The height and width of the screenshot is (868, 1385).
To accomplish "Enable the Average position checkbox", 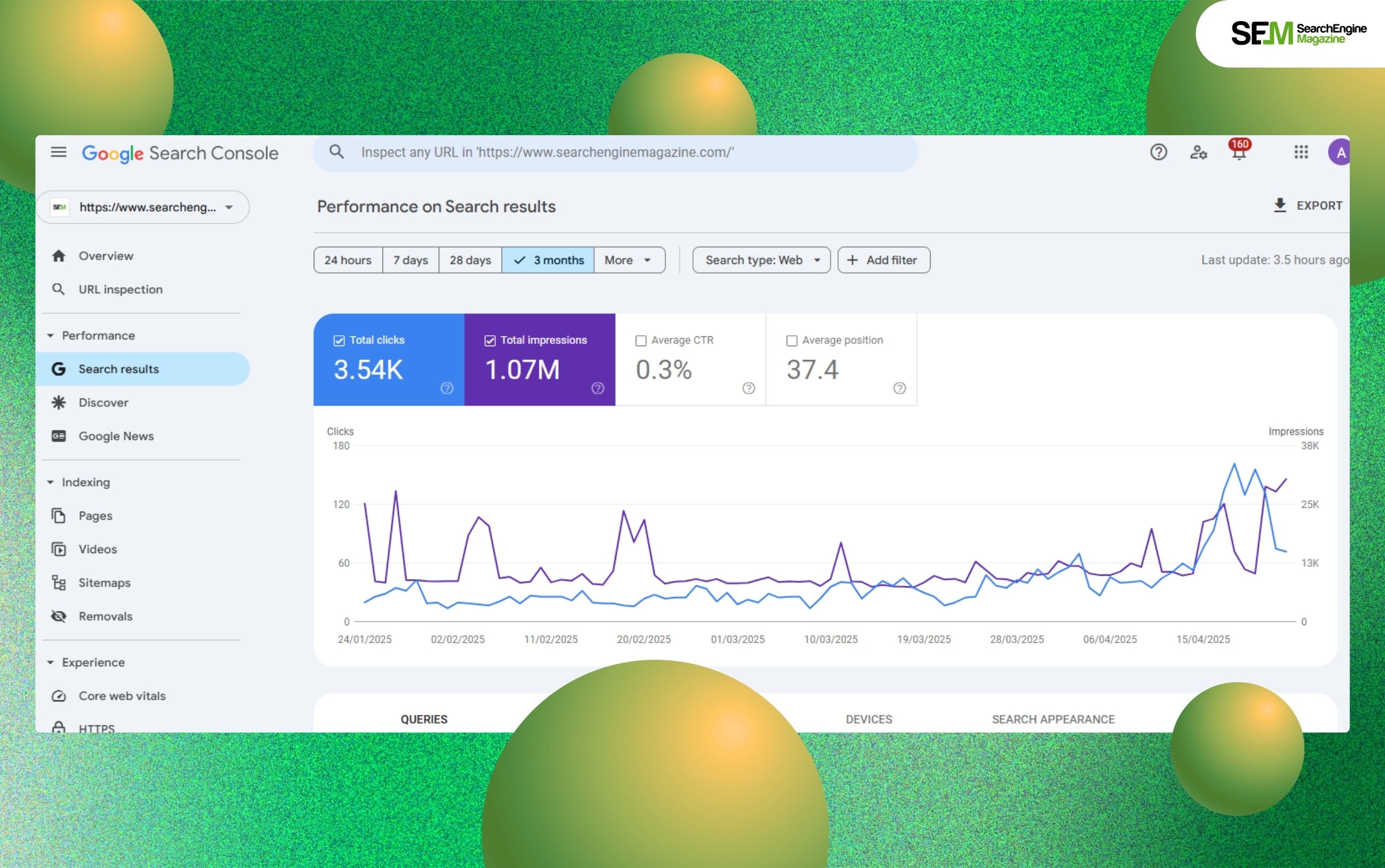I will 792,340.
